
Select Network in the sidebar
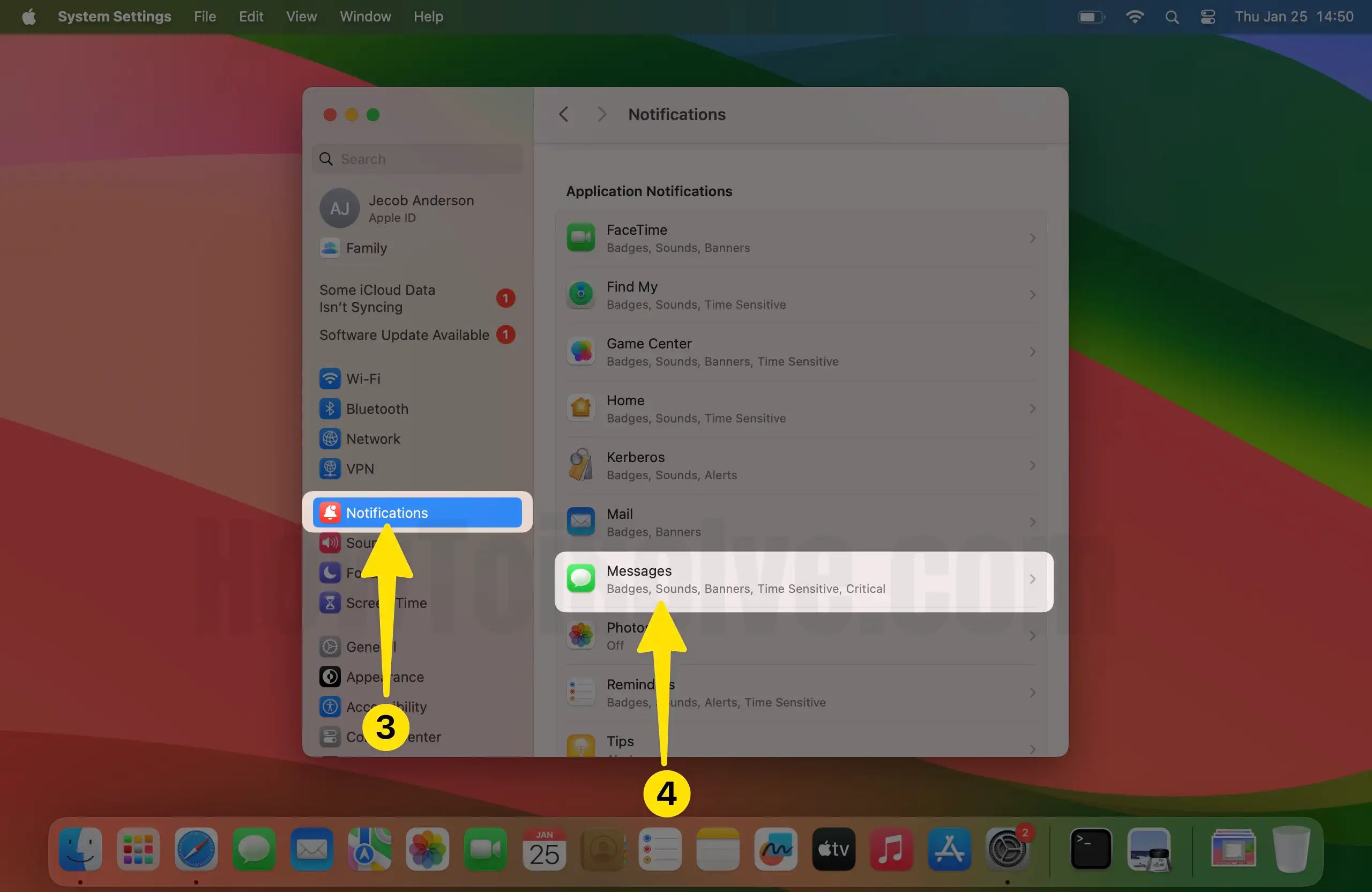[417, 439]
